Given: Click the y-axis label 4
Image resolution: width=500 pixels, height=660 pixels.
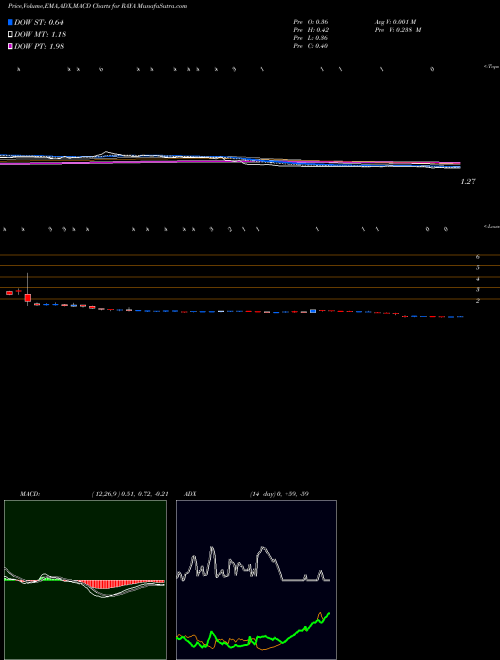Looking at the screenshot, I should (478, 279).
